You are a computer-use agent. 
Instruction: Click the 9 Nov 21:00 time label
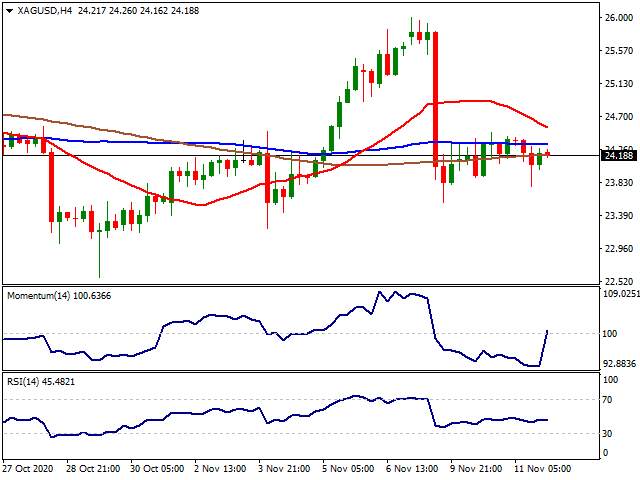tap(476, 468)
